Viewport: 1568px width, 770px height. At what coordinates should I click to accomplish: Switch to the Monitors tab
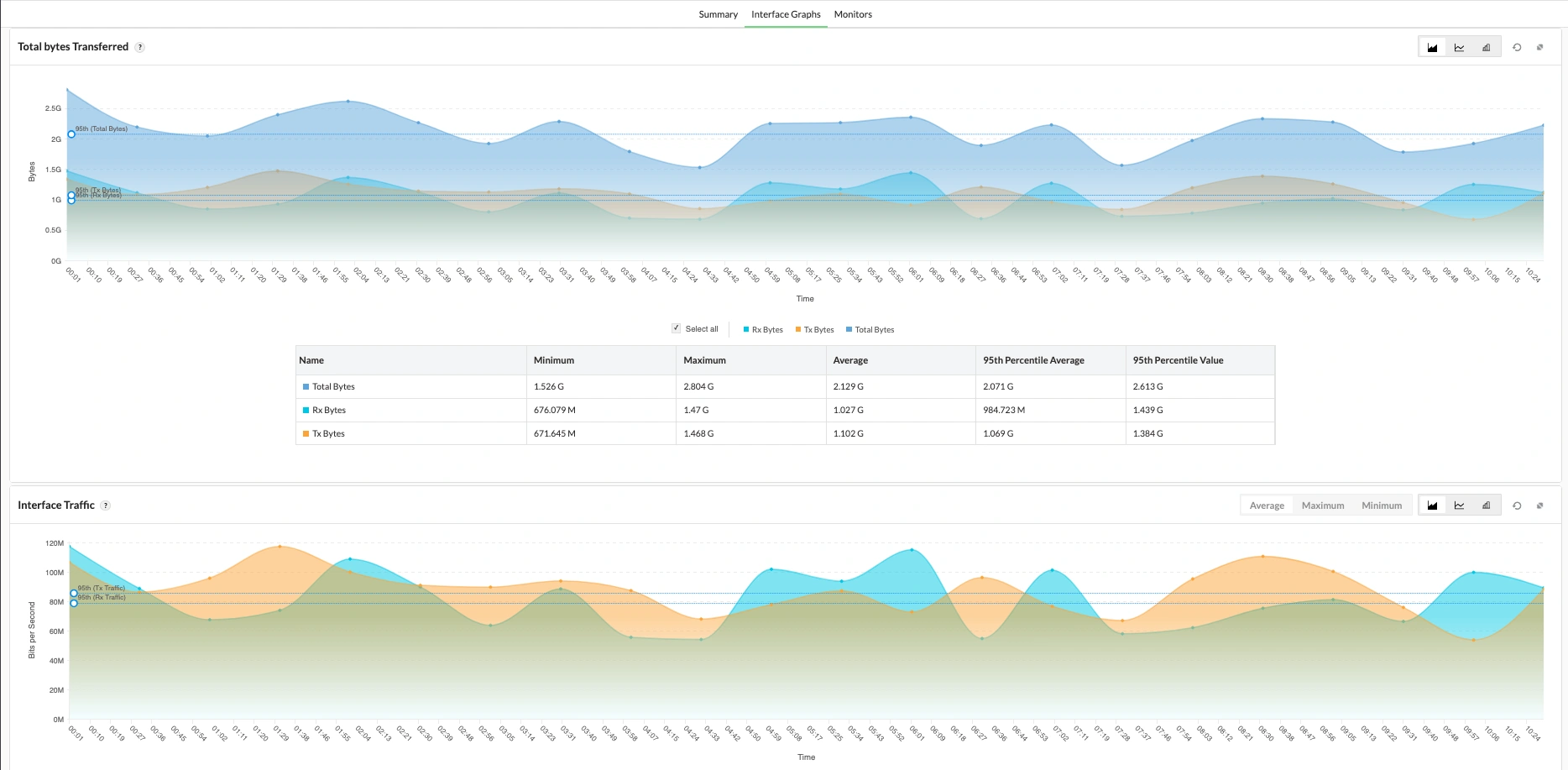(852, 14)
